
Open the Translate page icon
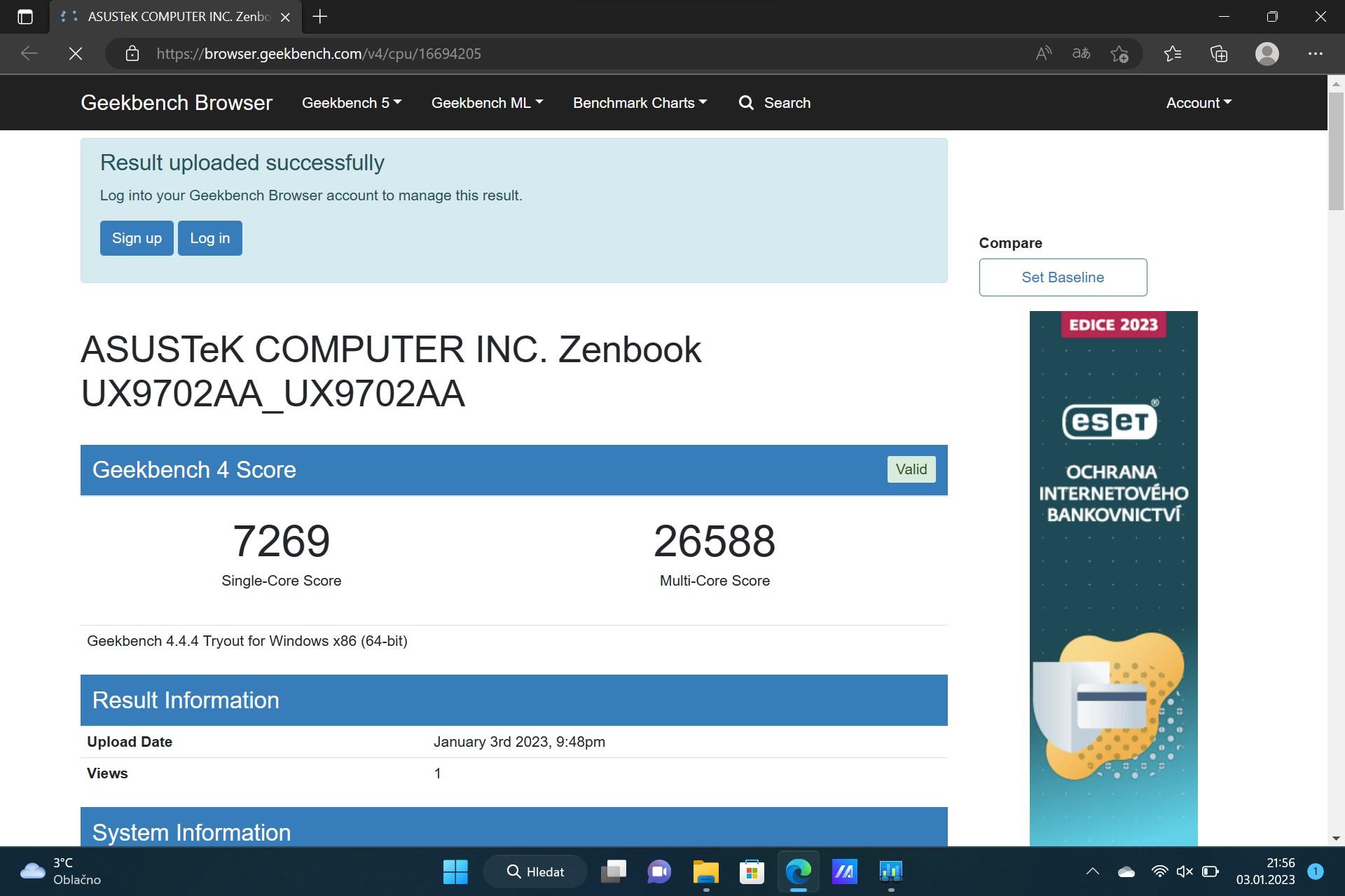click(x=1082, y=54)
